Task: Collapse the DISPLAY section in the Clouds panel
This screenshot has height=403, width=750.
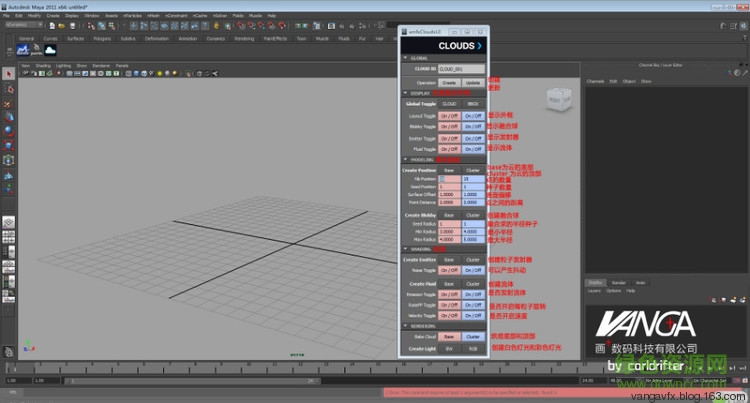Action: click(x=405, y=93)
